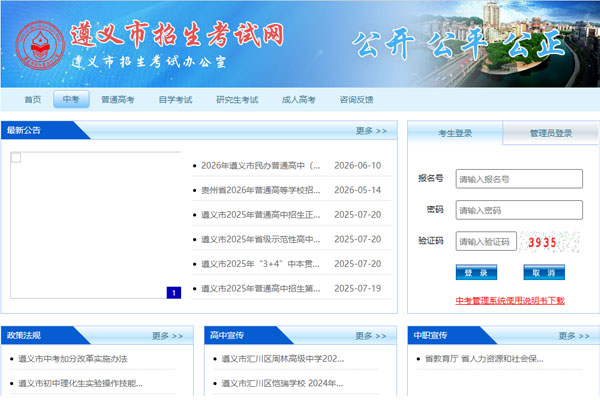Image resolution: width=600 pixels, height=400 pixels.
Task: Open notice 遵义市2025年省级示范性高中
Action: pyautogui.click(x=261, y=239)
